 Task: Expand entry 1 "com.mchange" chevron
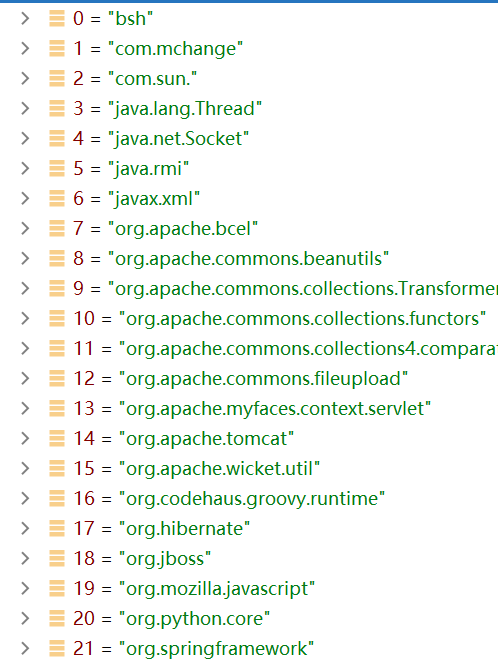pos(25,48)
